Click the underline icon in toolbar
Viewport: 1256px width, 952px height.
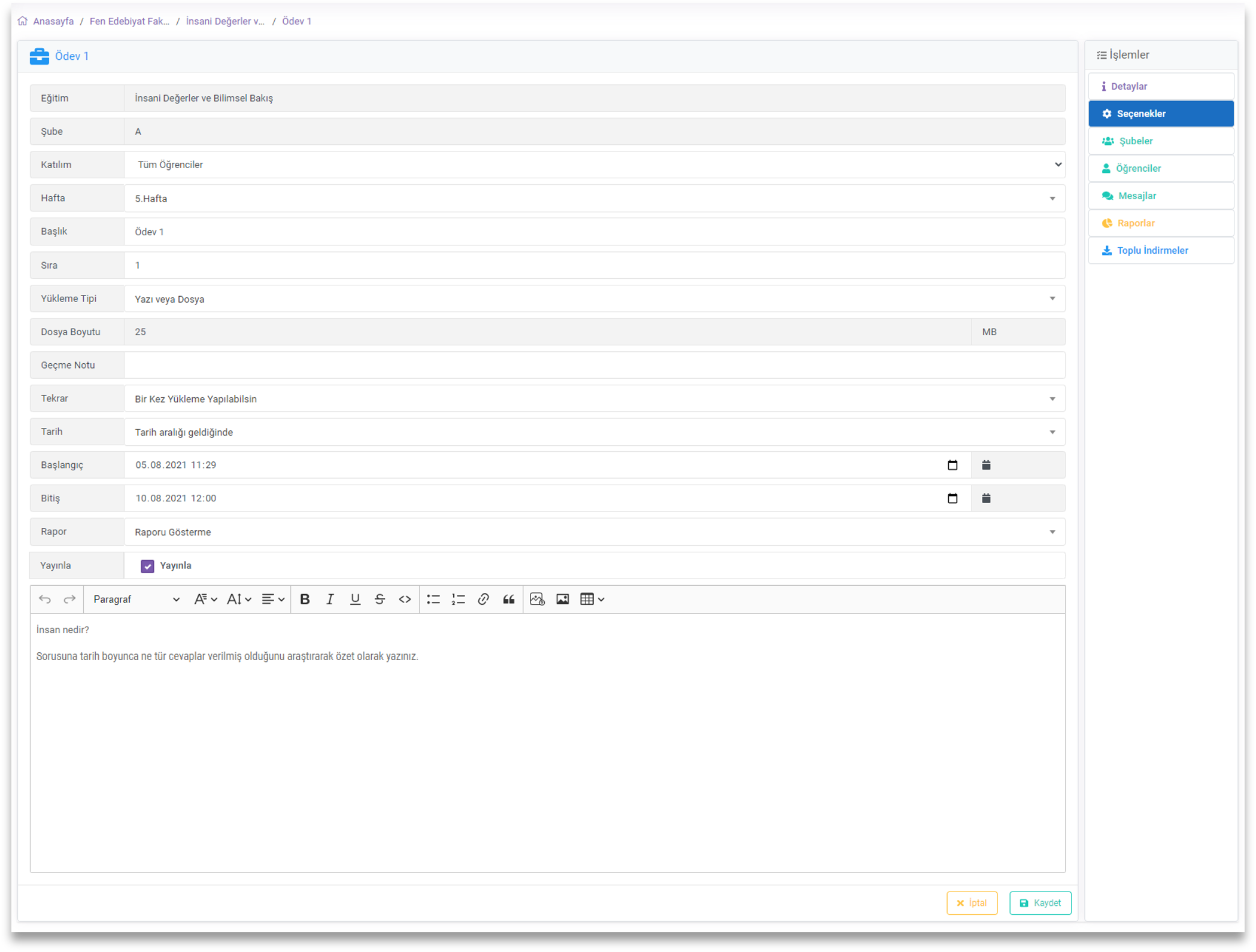tap(355, 599)
